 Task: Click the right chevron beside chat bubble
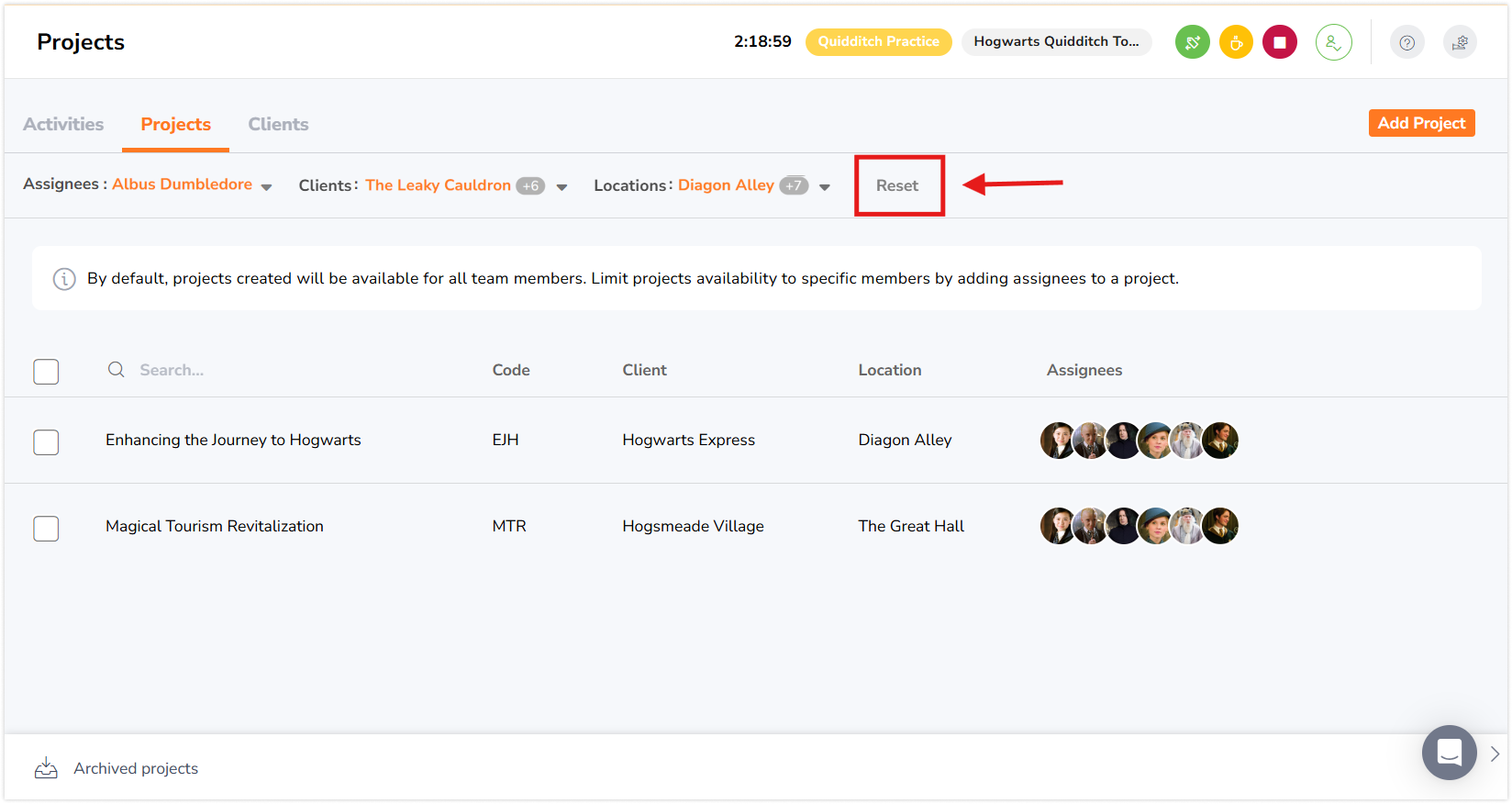click(x=1495, y=754)
